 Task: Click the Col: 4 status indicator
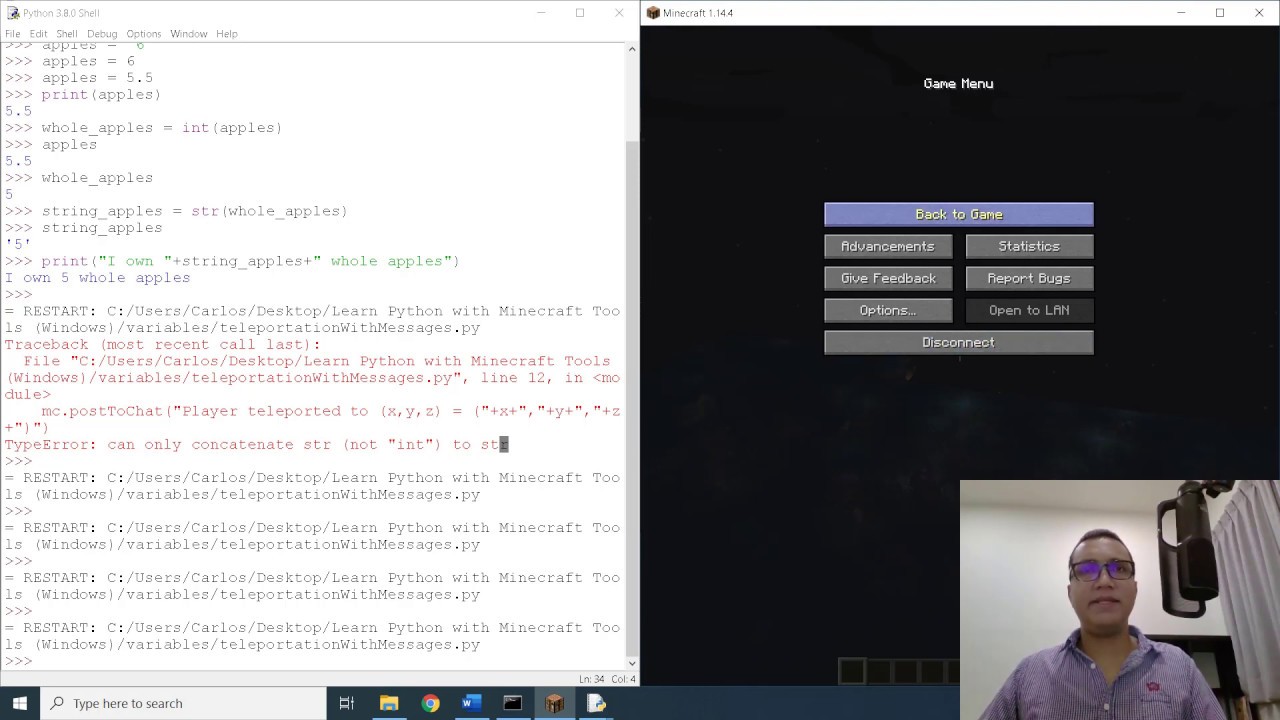coord(624,679)
